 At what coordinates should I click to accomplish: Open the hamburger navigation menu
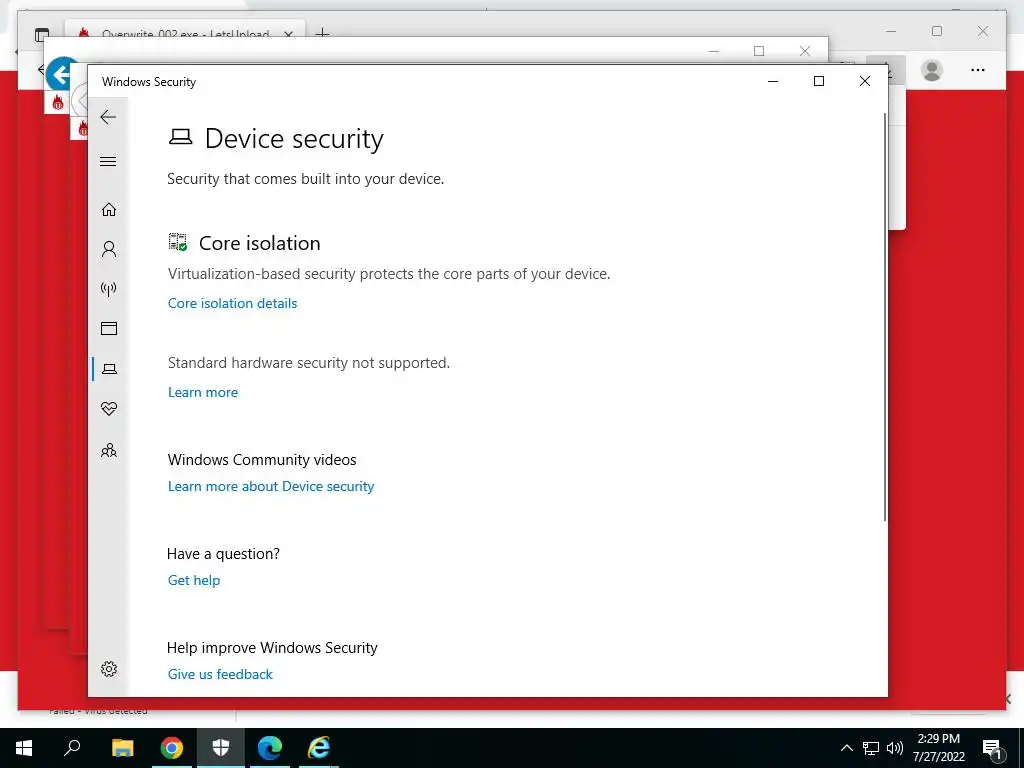click(x=108, y=161)
